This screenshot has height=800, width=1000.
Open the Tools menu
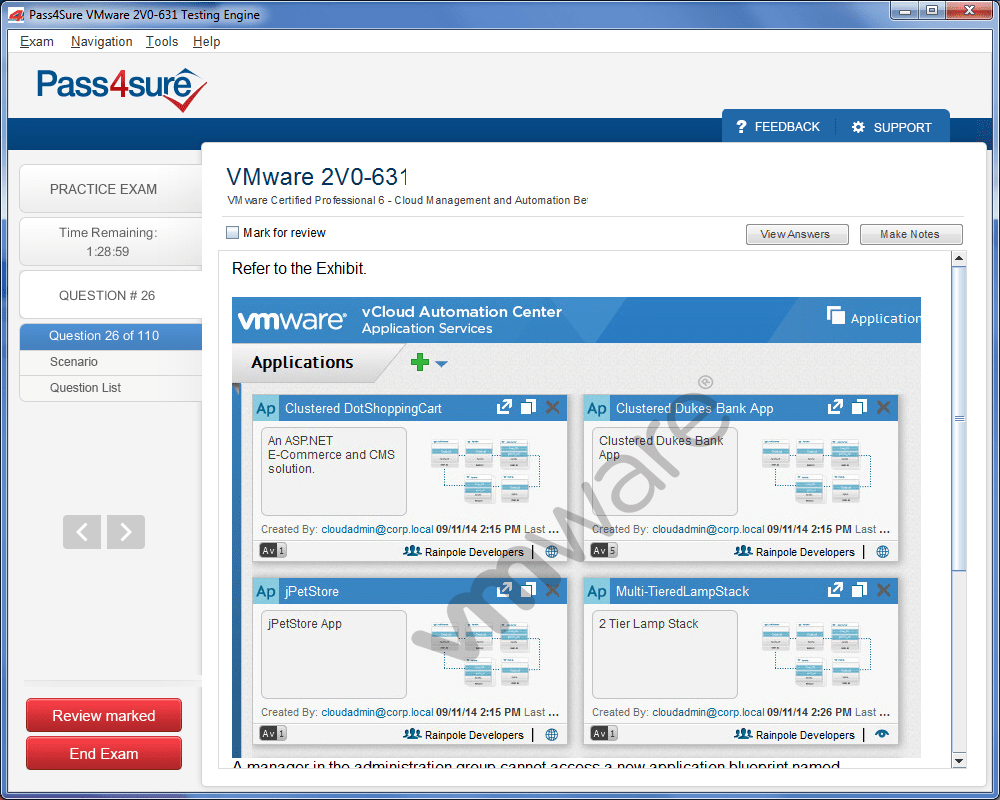click(162, 41)
